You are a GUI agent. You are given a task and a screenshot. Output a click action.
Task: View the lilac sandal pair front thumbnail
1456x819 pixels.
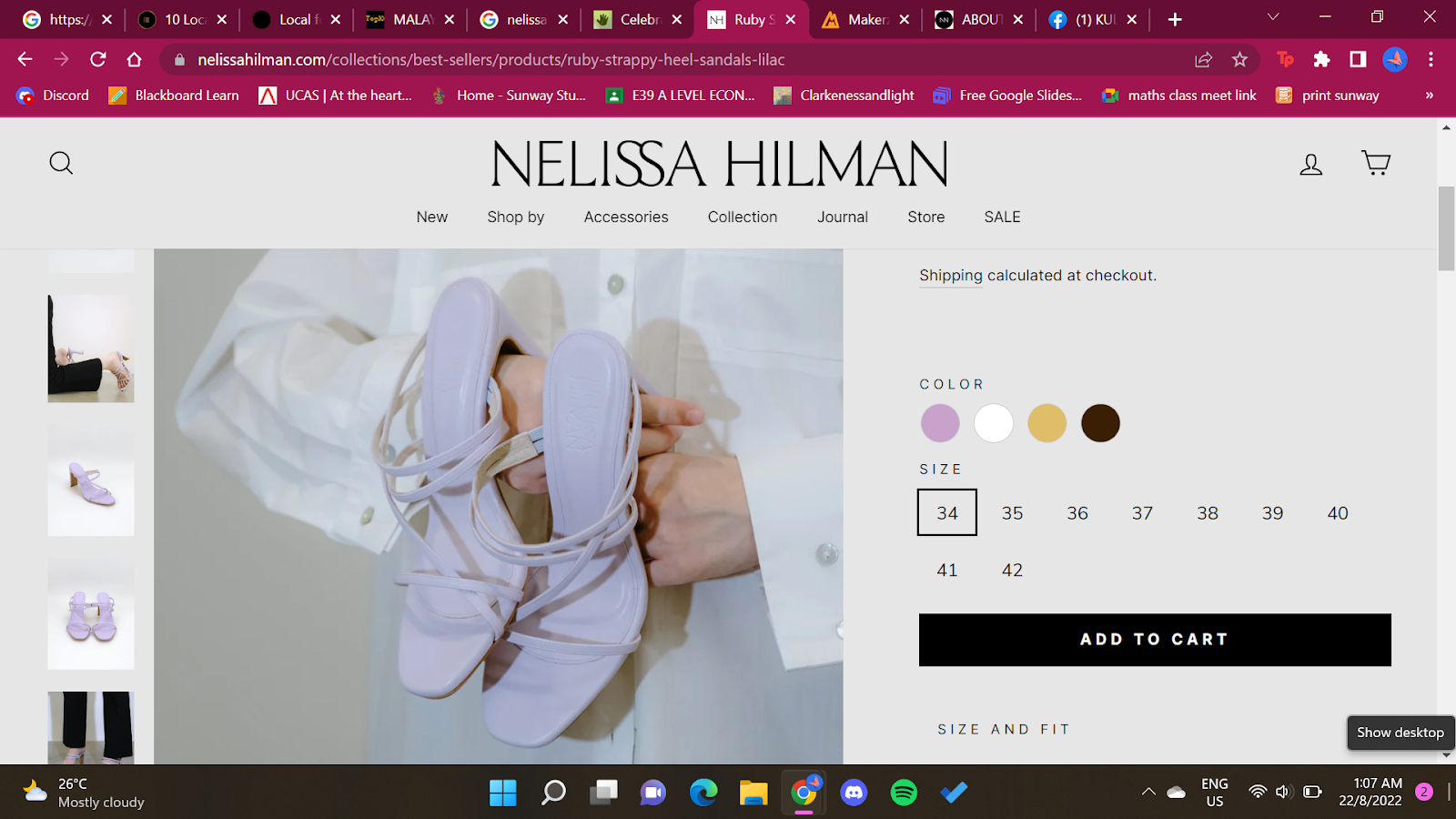point(91,616)
